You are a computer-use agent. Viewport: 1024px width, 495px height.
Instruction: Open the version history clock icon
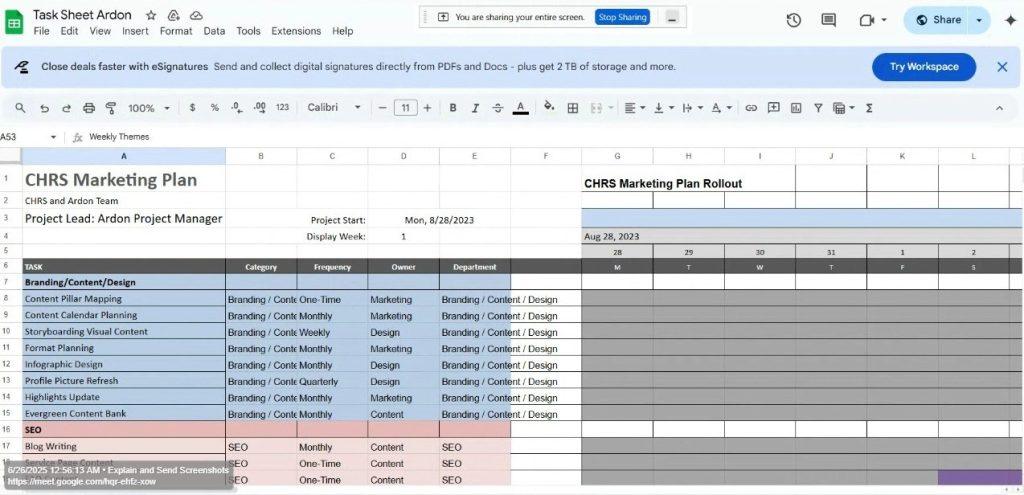tap(793, 20)
